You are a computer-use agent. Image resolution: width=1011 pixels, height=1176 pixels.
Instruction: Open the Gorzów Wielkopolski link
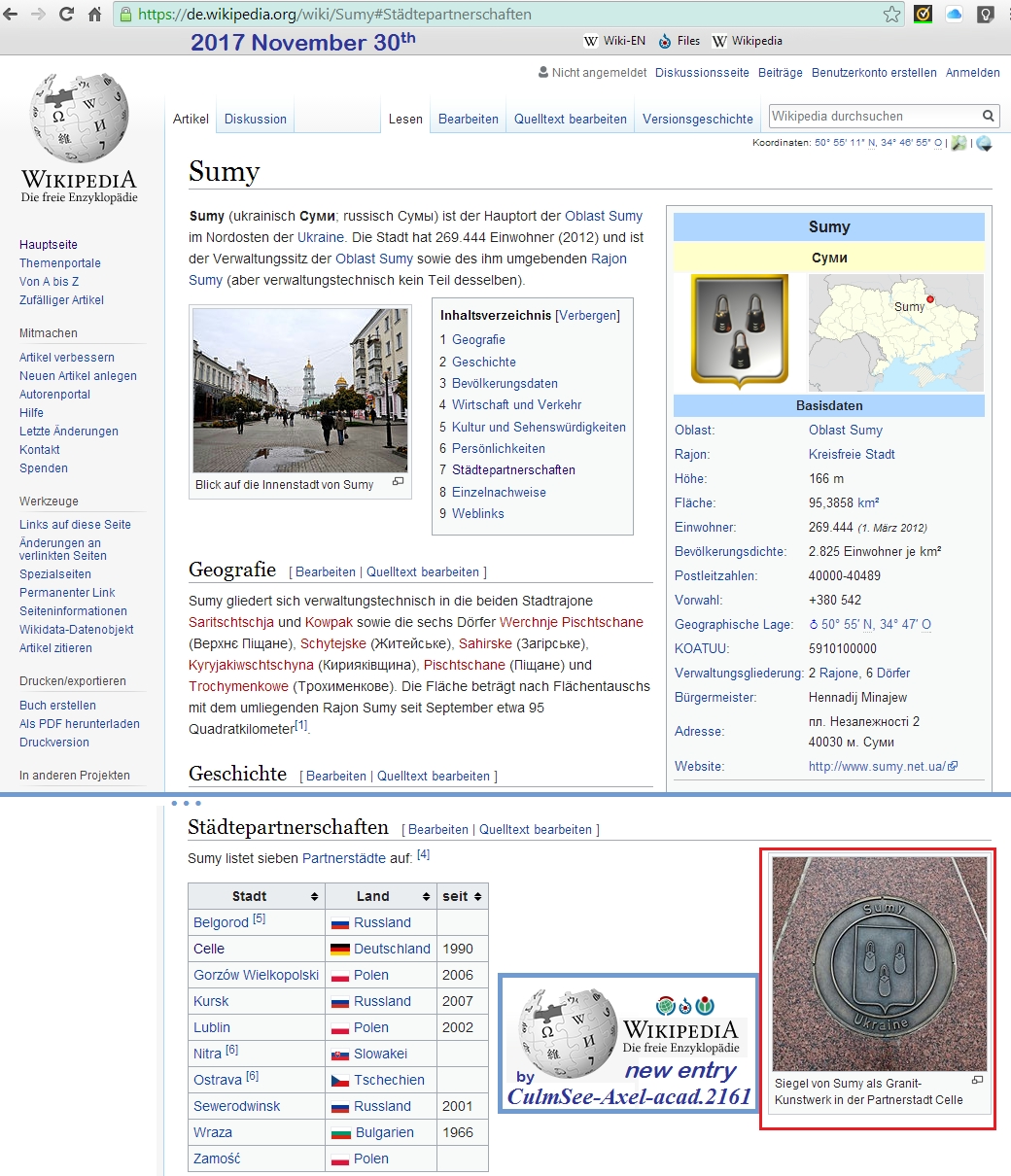pyautogui.click(x=256, y=975)
